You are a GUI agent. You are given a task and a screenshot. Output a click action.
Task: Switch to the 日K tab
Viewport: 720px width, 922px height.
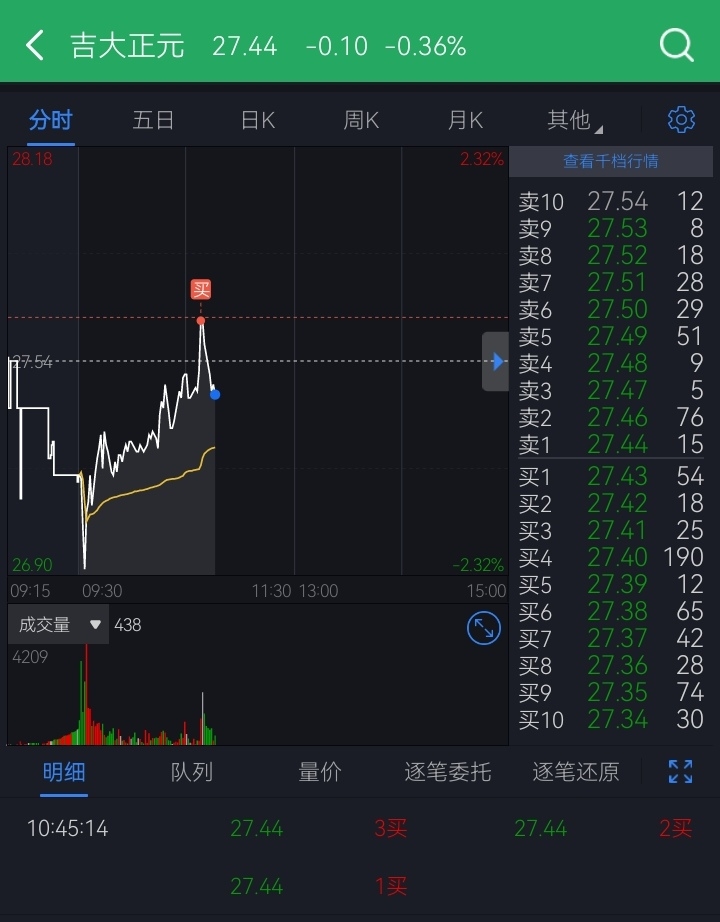coord(258,121)
